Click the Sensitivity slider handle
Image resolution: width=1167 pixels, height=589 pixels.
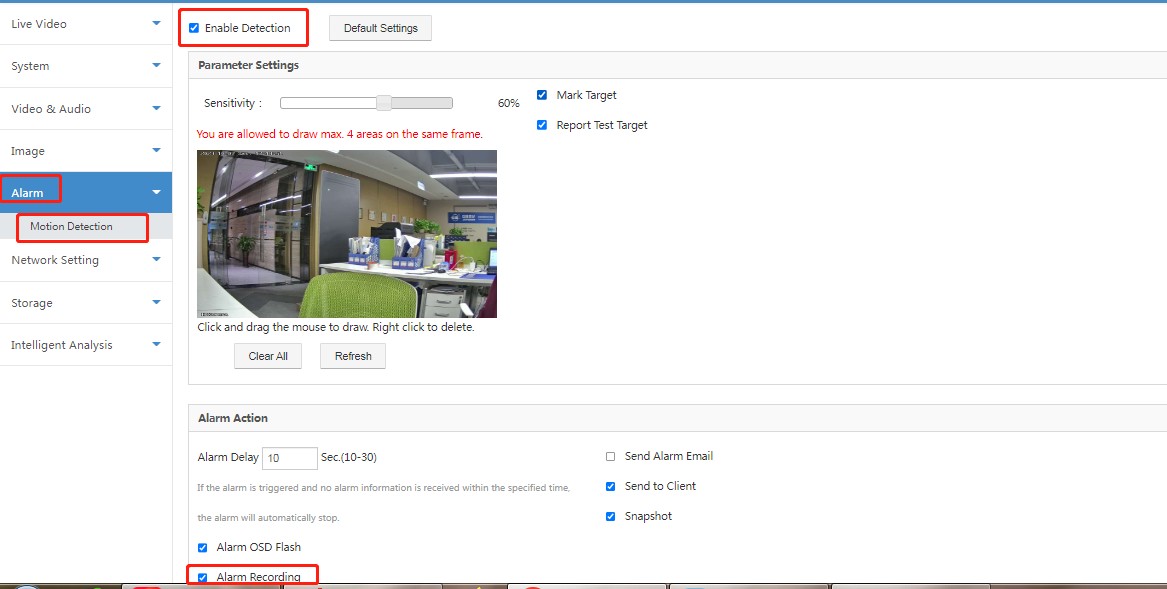click(x=383, y=103)
